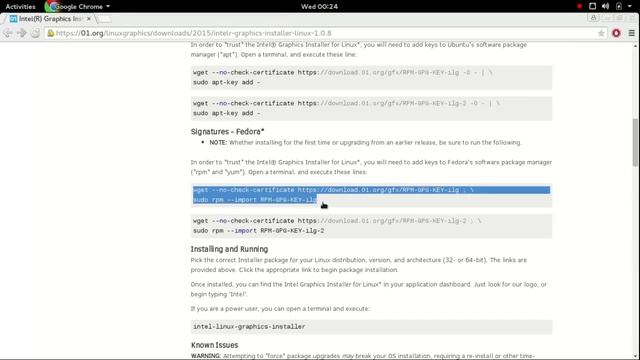Bookmark this page with the star icon
Image resolution: width=640 pixels, height=360 pixels.
click(601, 33)
